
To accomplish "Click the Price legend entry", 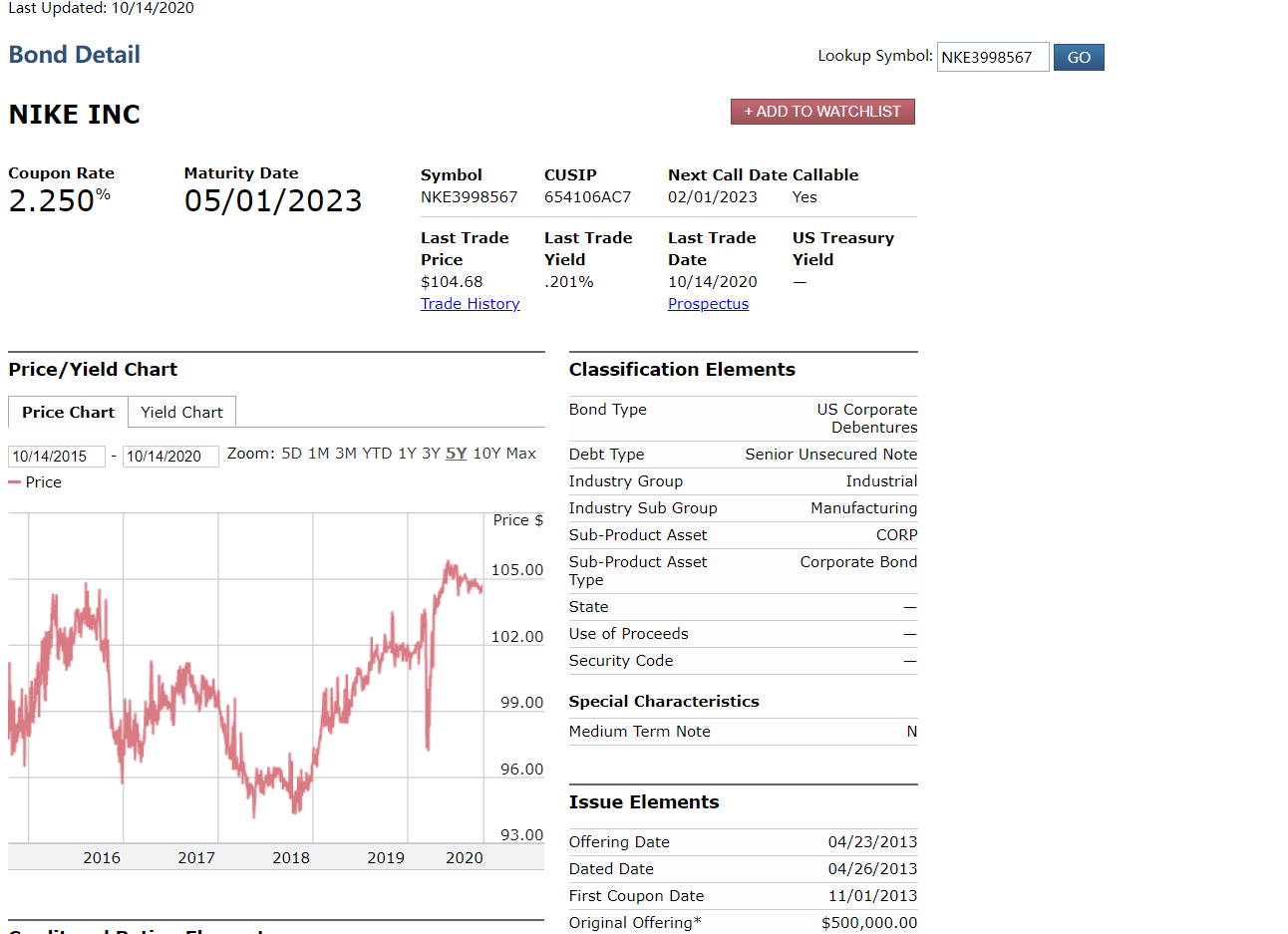I will 35,482.
